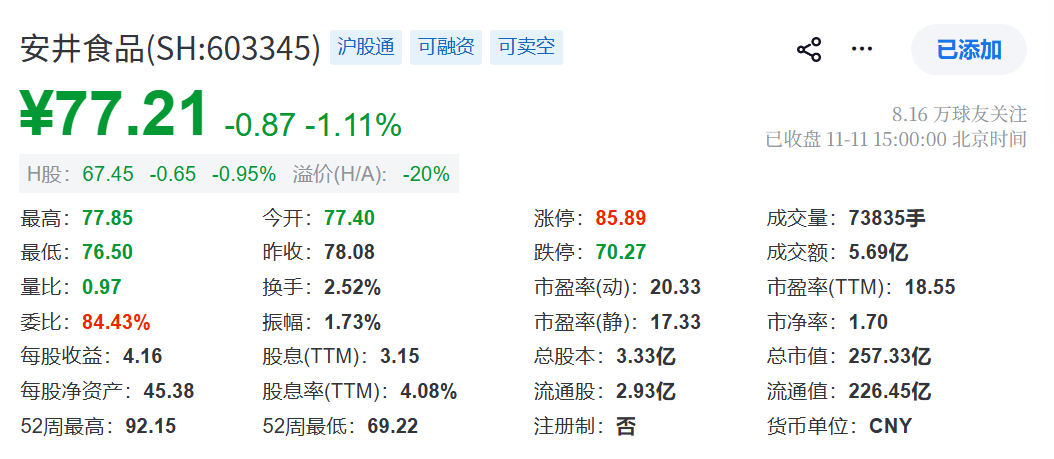Click the H股 change -0.65
Viewport: 1054px width, 459px height.
(x=173, y=174)
